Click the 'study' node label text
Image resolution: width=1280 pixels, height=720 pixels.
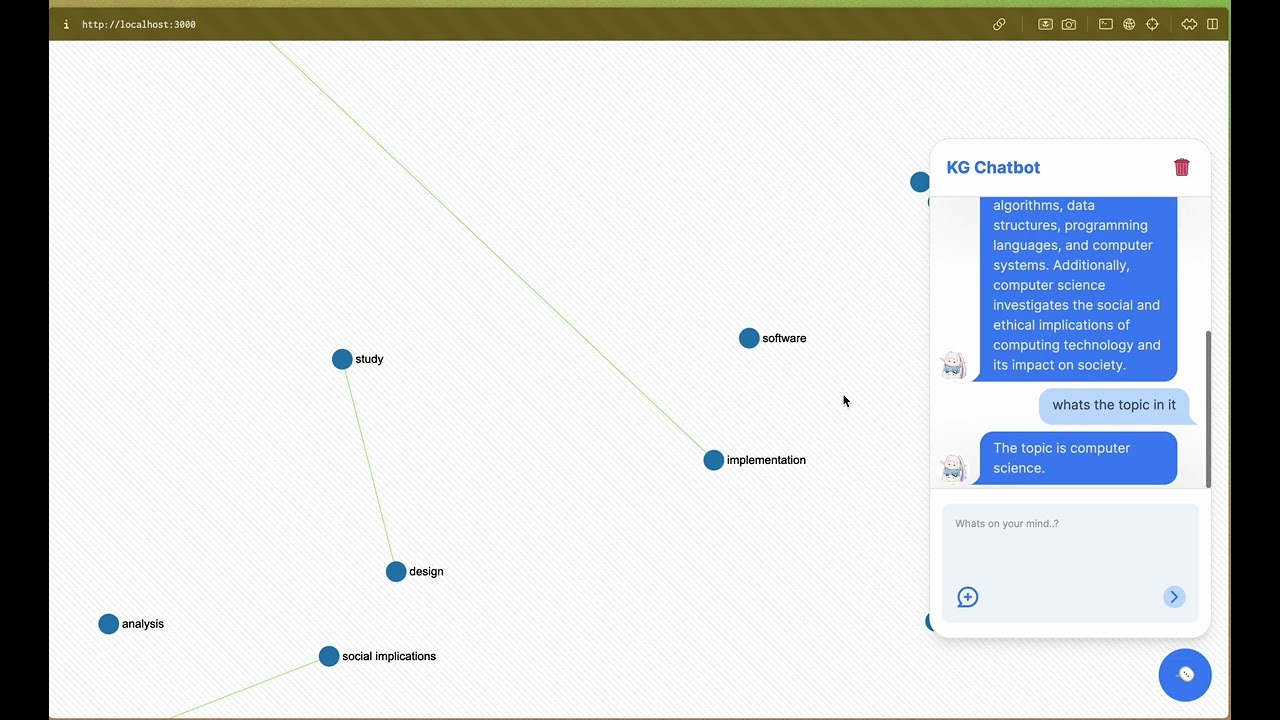[369, 359]
